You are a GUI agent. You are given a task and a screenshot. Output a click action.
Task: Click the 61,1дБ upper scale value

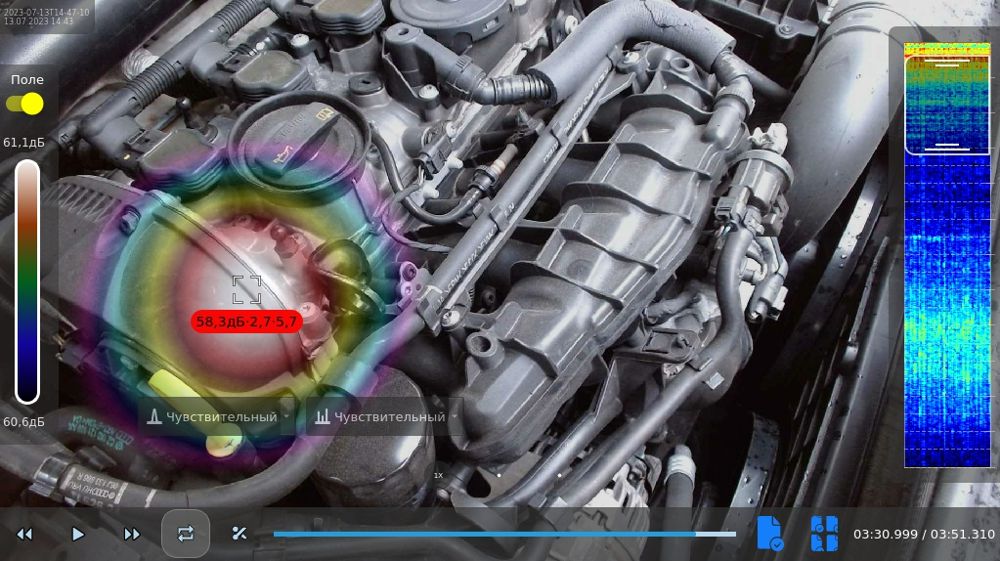coord(24,143)
